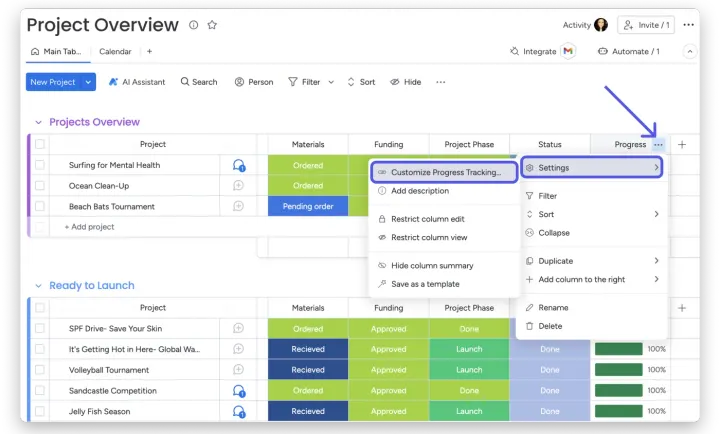This screenshot has height=434, width=720.
Task: Open the Settings submenu
Action: (x=592, y=168)
